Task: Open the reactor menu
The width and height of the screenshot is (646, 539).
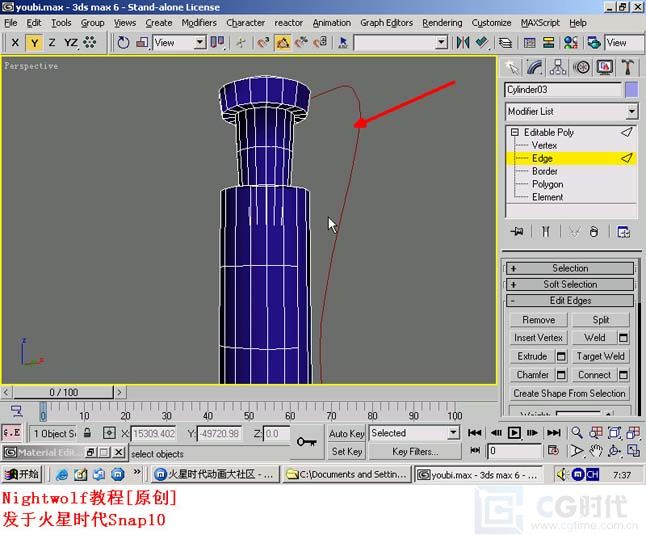Action: click(x=288, y=23)
